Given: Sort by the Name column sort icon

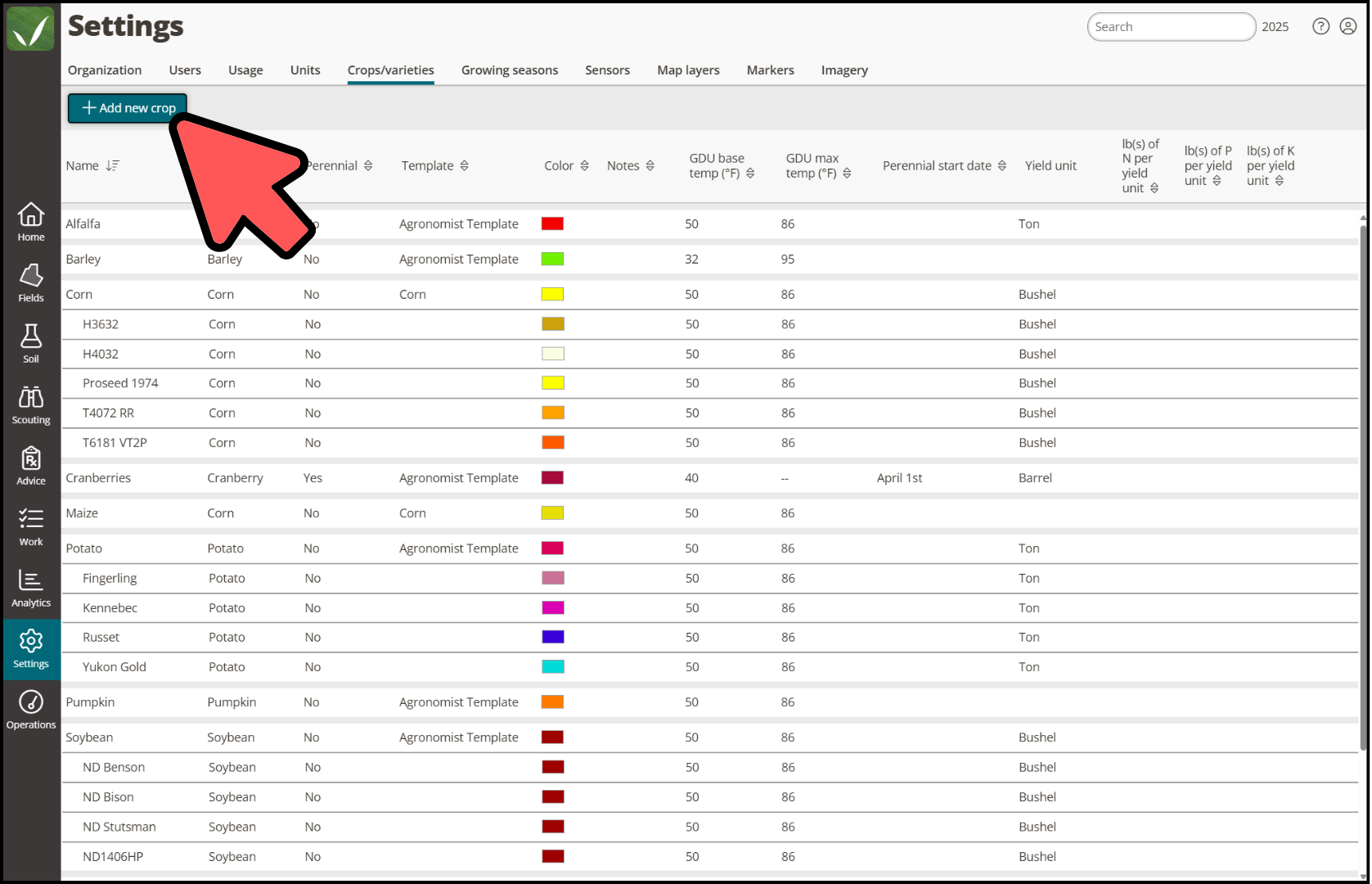Looking at the screenshot, I should (112, 165).
